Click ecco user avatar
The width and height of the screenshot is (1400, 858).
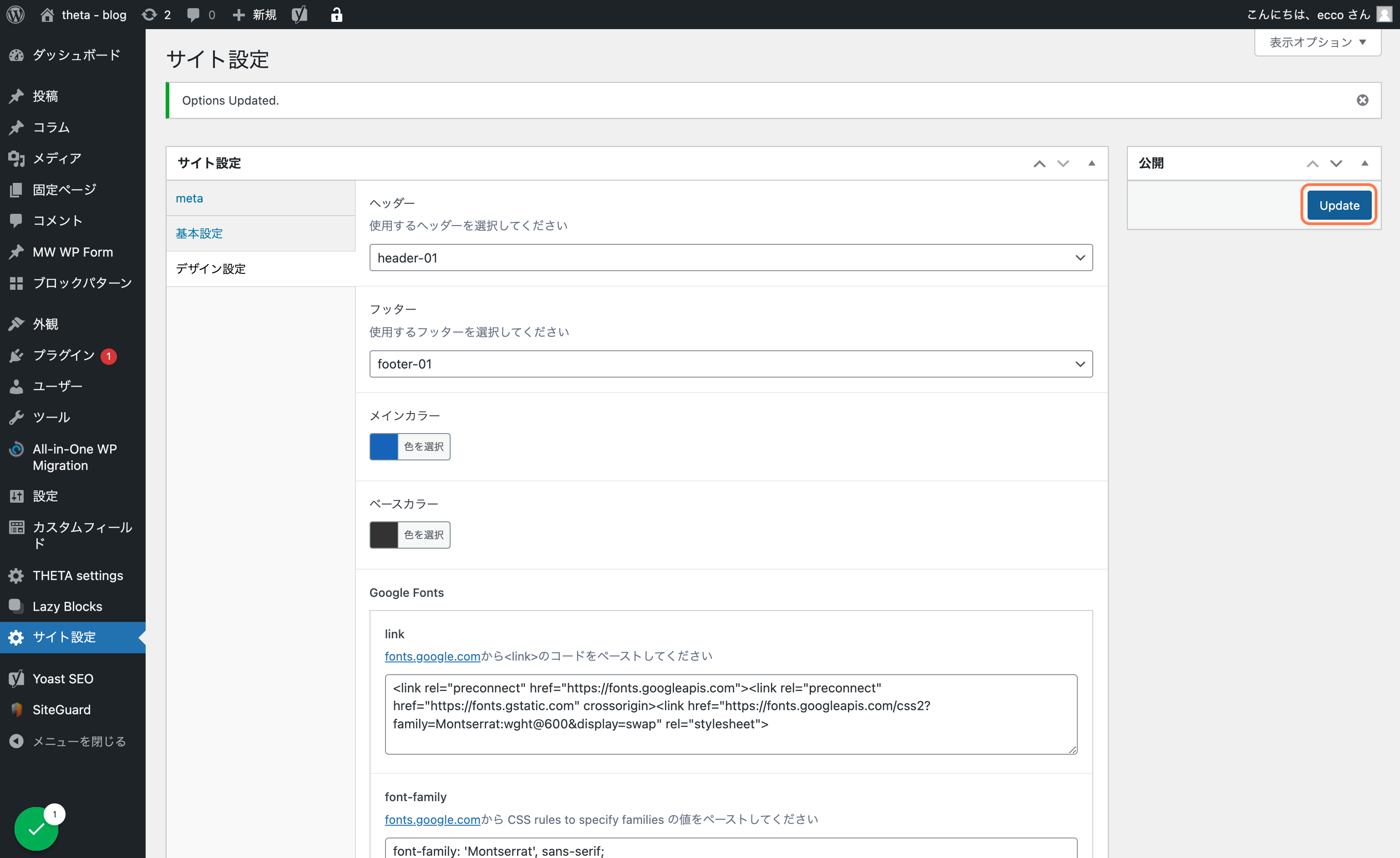[x=1384, y=14]
